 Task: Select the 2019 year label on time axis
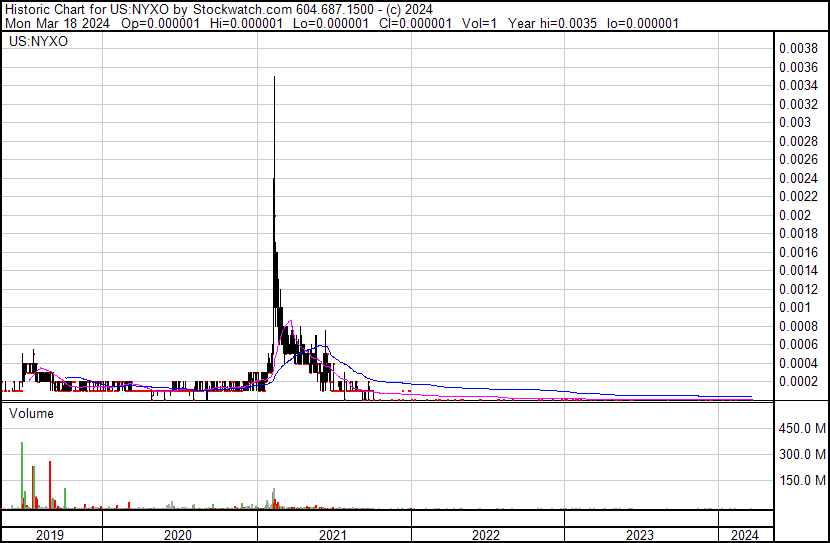(x=50, y=535)
